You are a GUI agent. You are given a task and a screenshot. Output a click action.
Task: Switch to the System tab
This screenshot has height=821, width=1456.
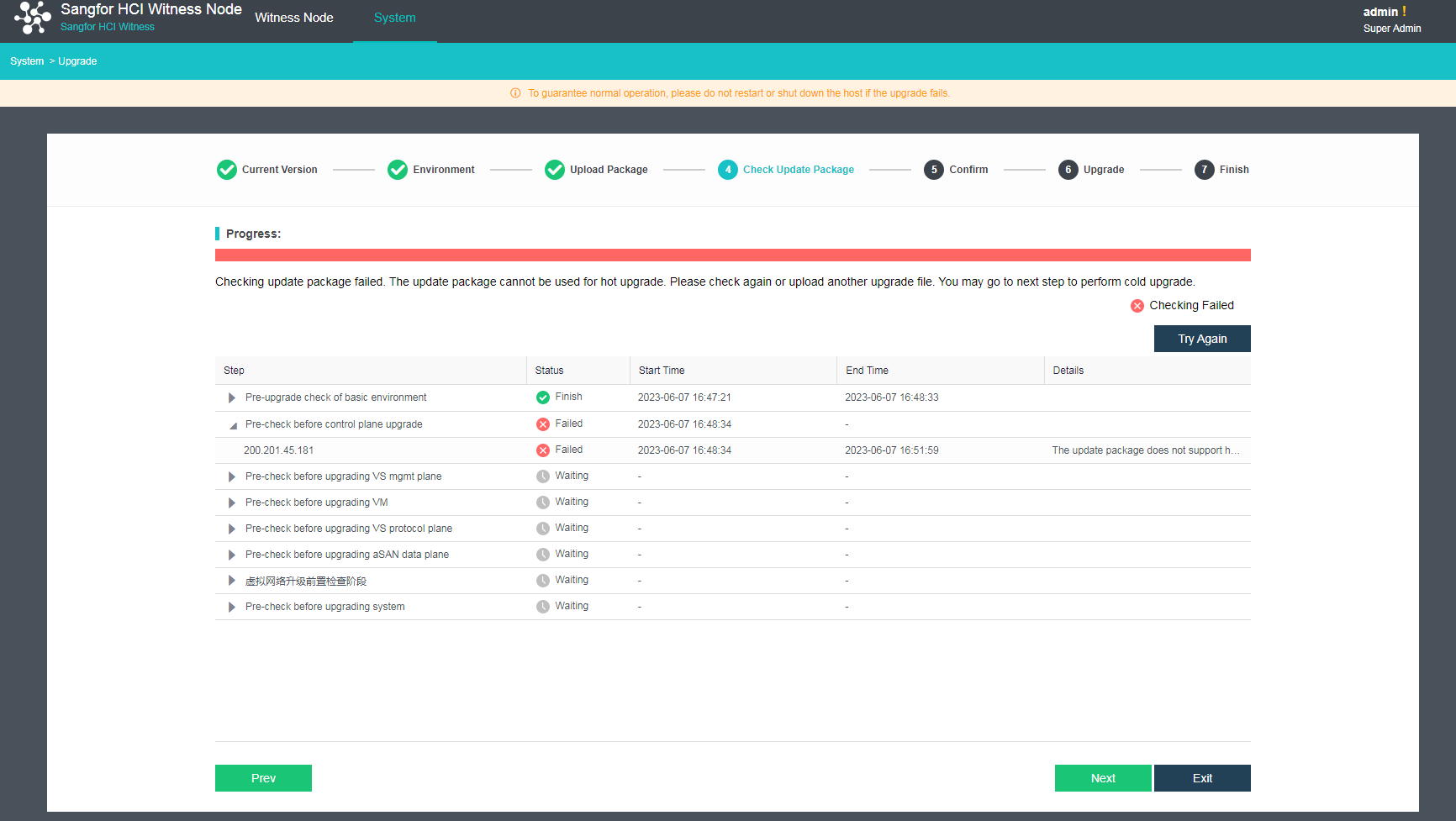tap(394, 18)
